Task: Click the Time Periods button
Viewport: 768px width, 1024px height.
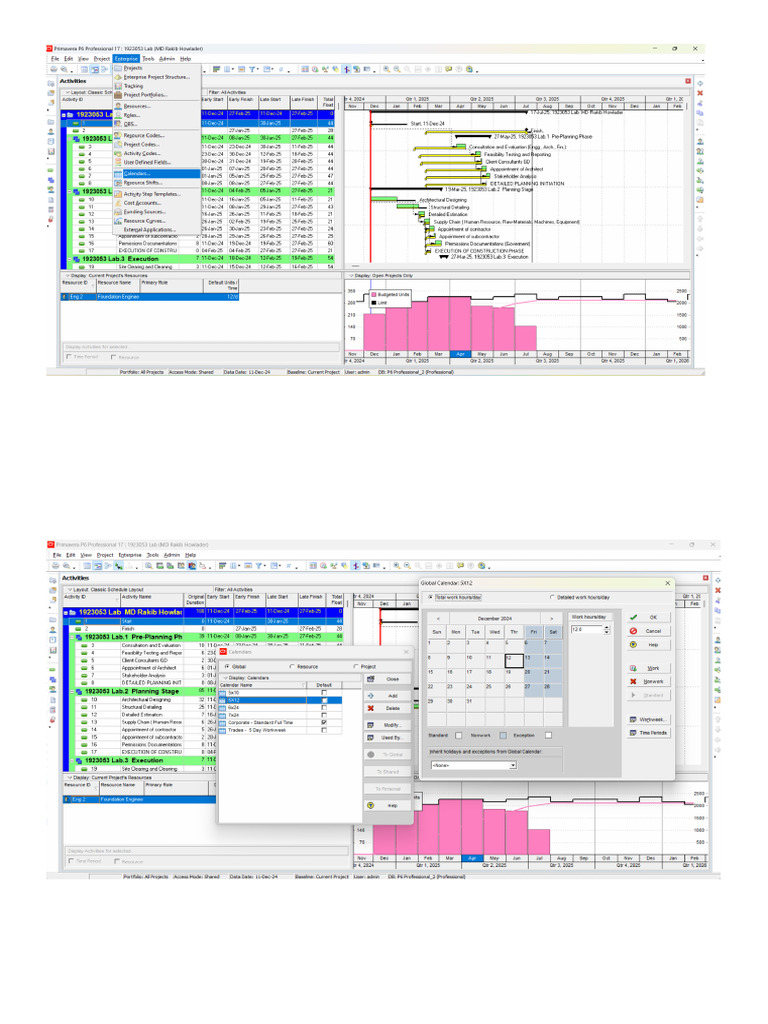Action: [x=648, y=733]
